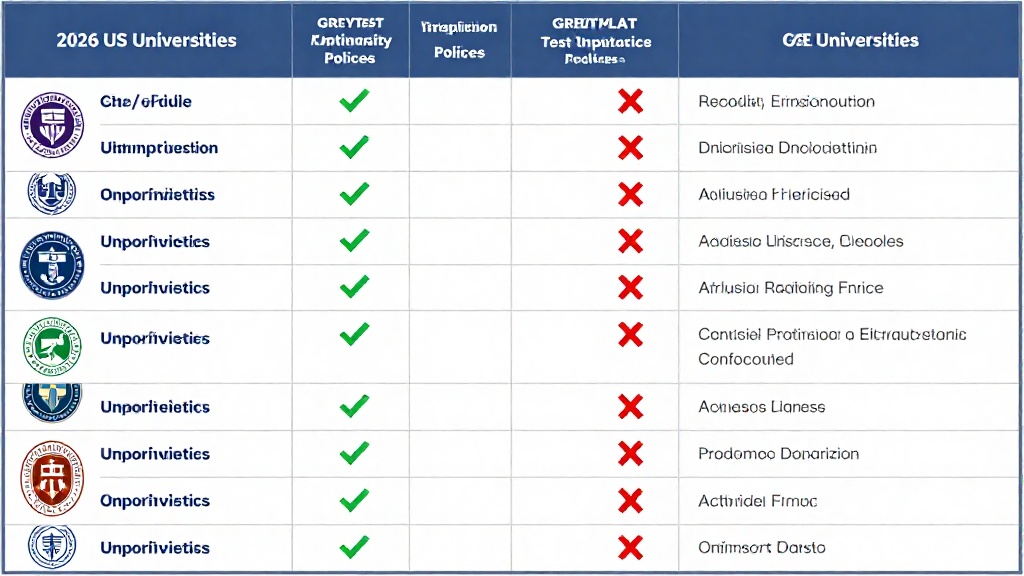
Task: Click the Contisiel Protinisioor multi-line cell
Action: (x=832, y=346)
